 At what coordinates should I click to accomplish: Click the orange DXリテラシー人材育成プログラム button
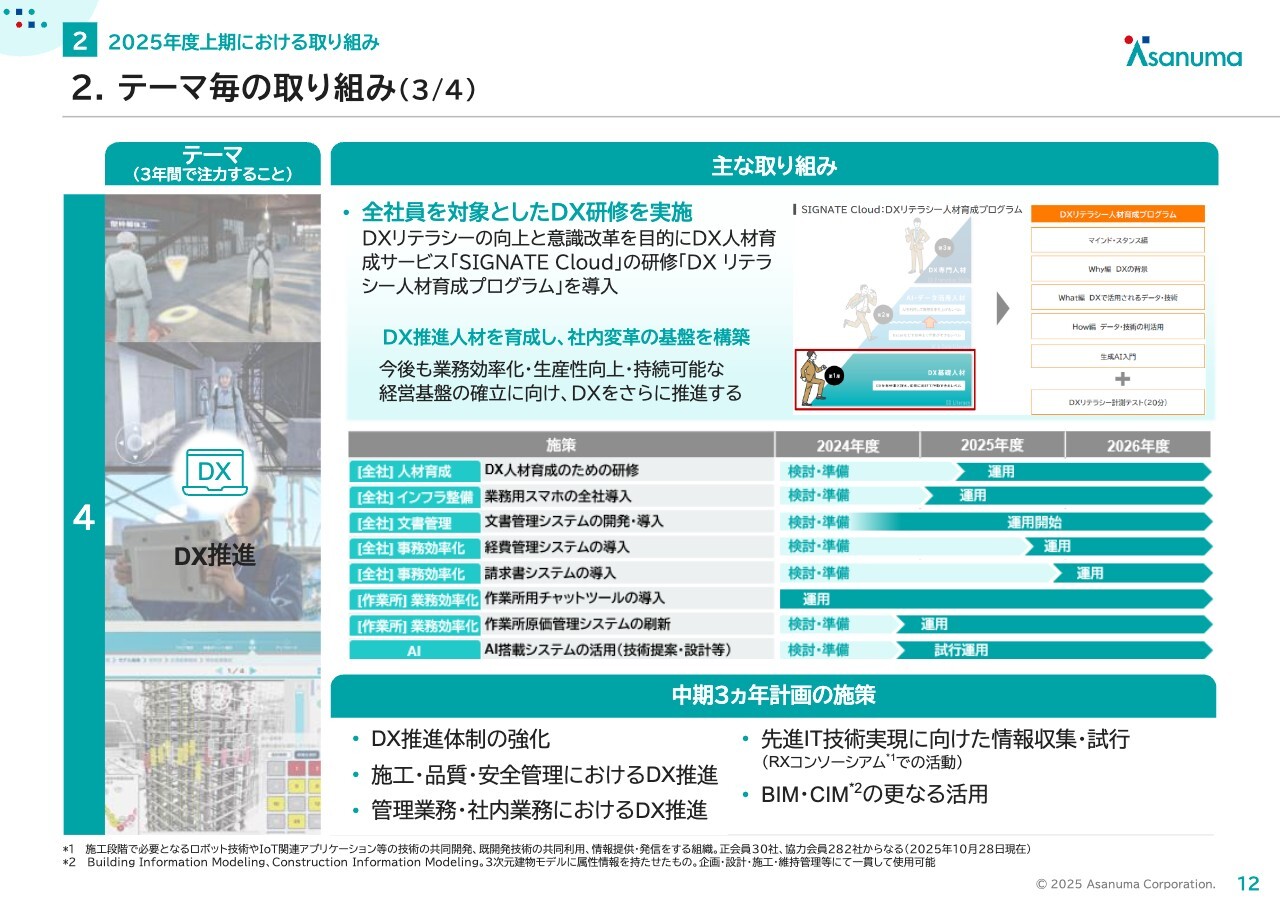[x=1117, y=214]
